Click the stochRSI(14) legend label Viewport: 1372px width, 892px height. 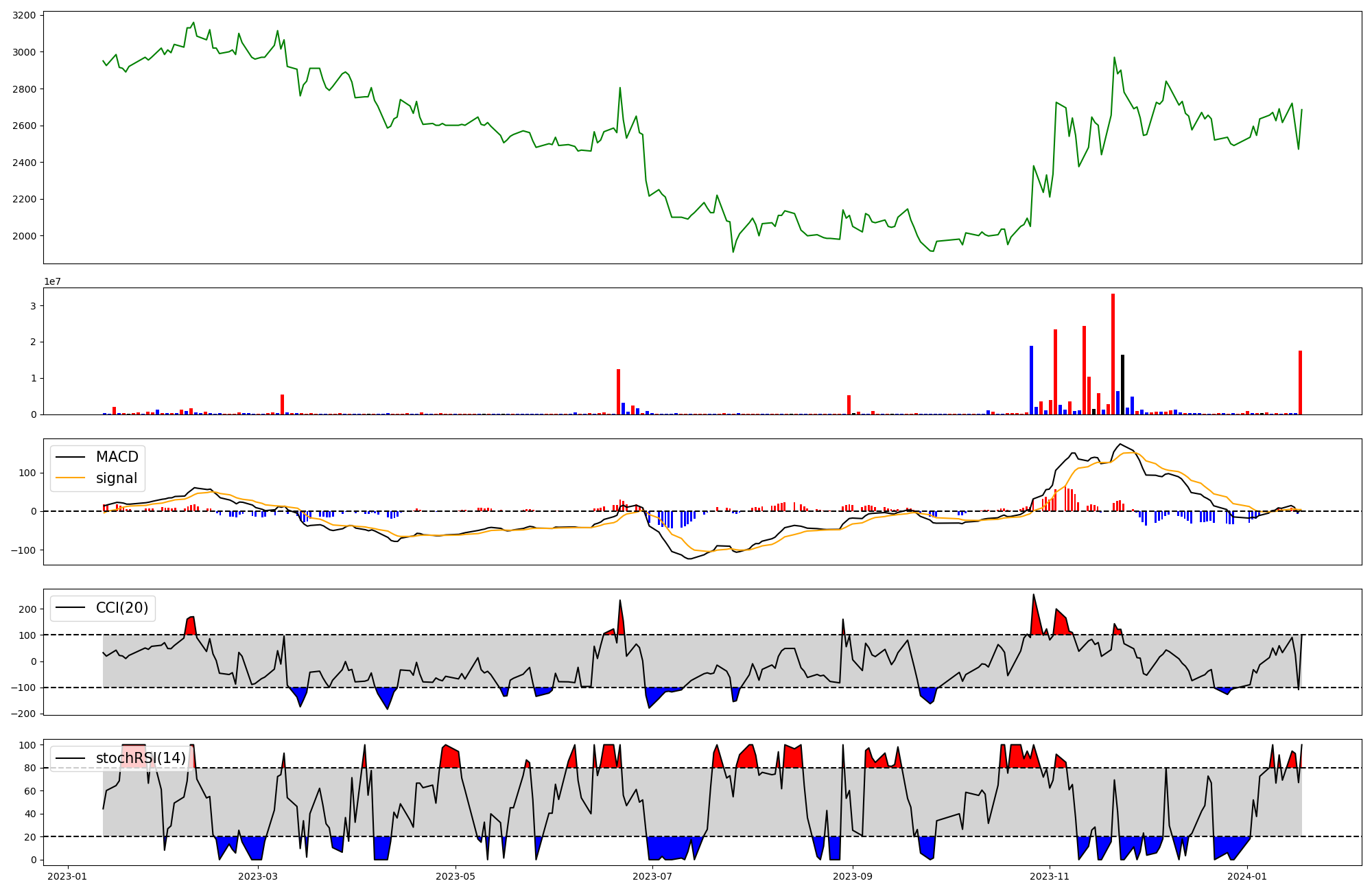[x=141, y=758]
